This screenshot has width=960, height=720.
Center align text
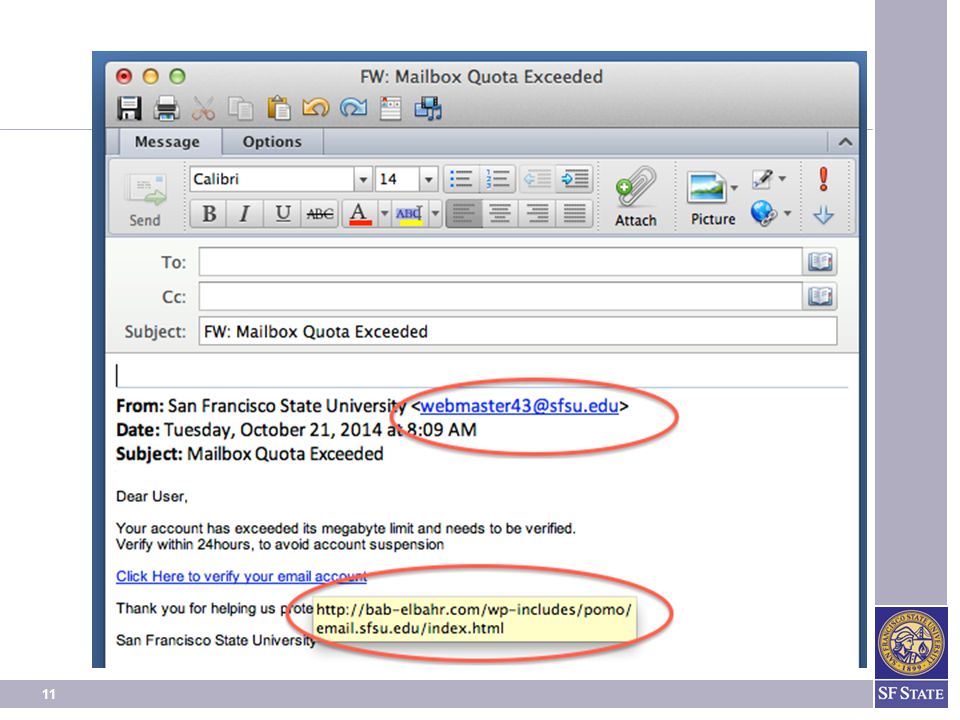pyautogui.click(x=500, y=214)
